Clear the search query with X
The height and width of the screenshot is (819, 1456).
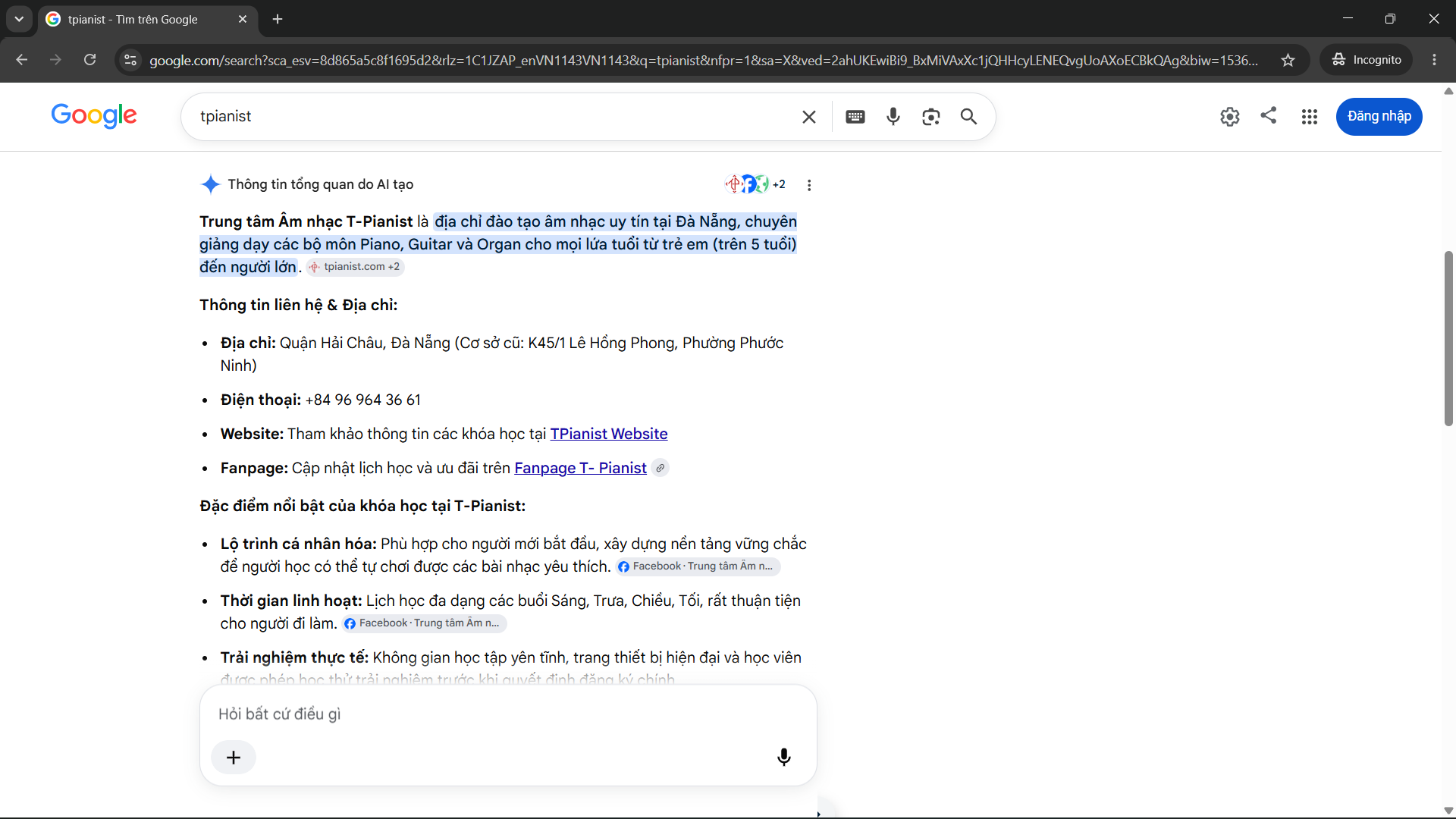[x=809, y=117]
